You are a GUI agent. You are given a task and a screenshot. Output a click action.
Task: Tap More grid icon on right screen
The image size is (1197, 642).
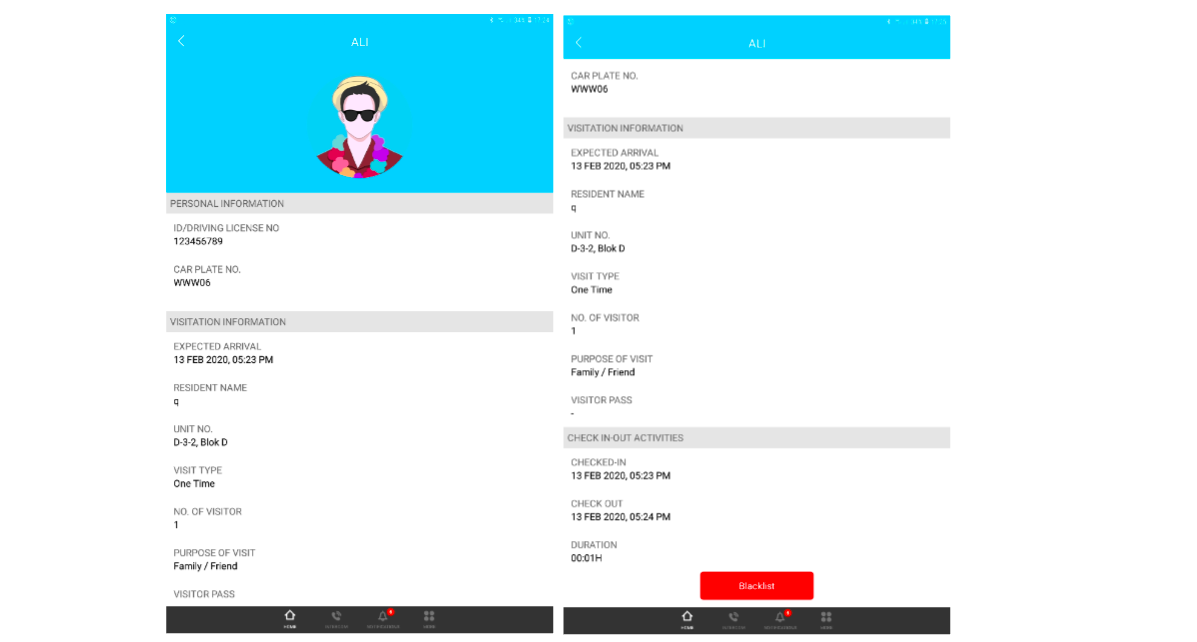(x=826, y=620)
